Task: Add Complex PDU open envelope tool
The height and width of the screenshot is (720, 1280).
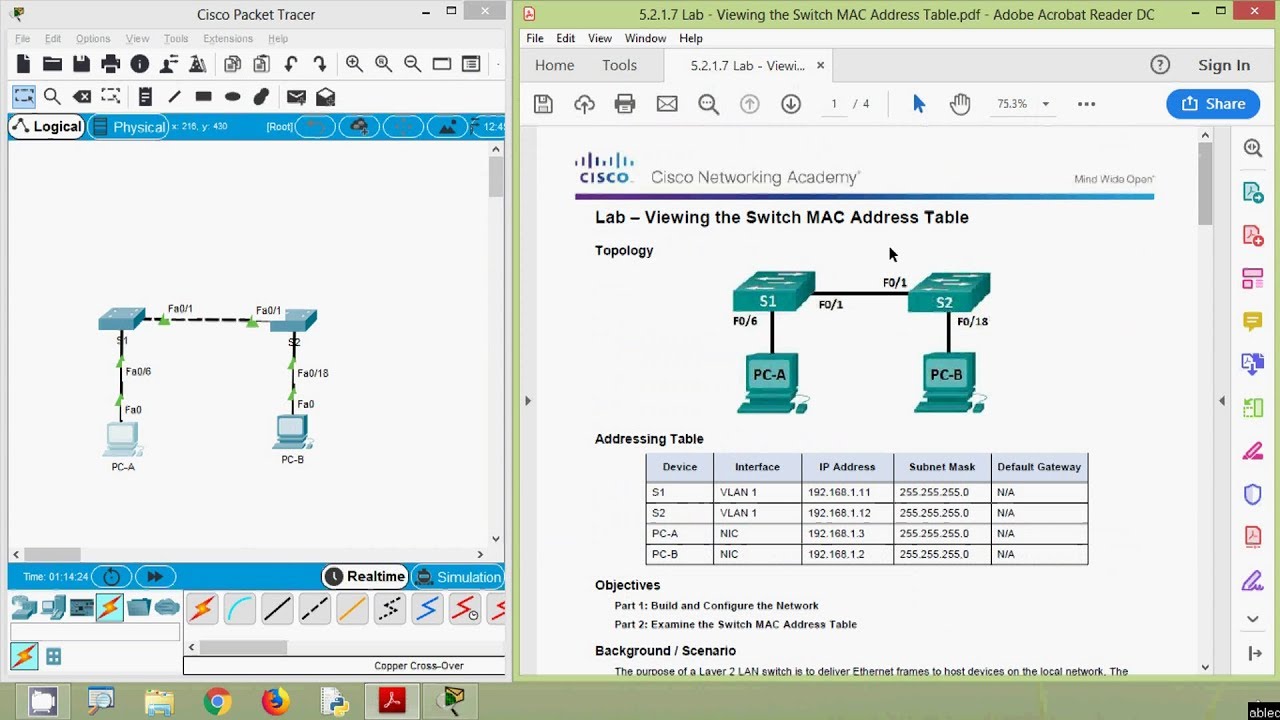Action: 325,97
